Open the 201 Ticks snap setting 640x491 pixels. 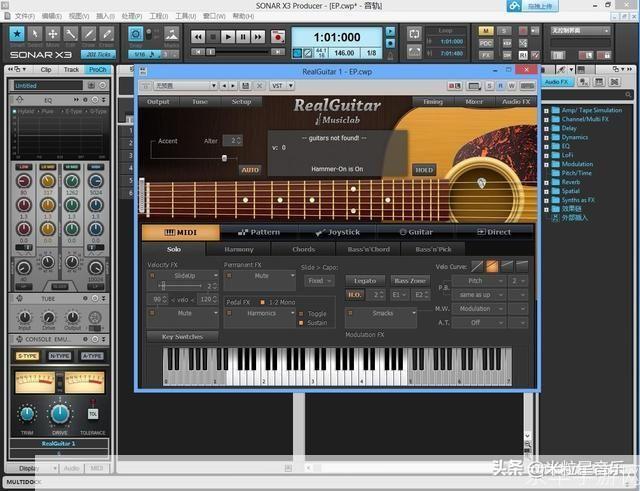point(98,54)
